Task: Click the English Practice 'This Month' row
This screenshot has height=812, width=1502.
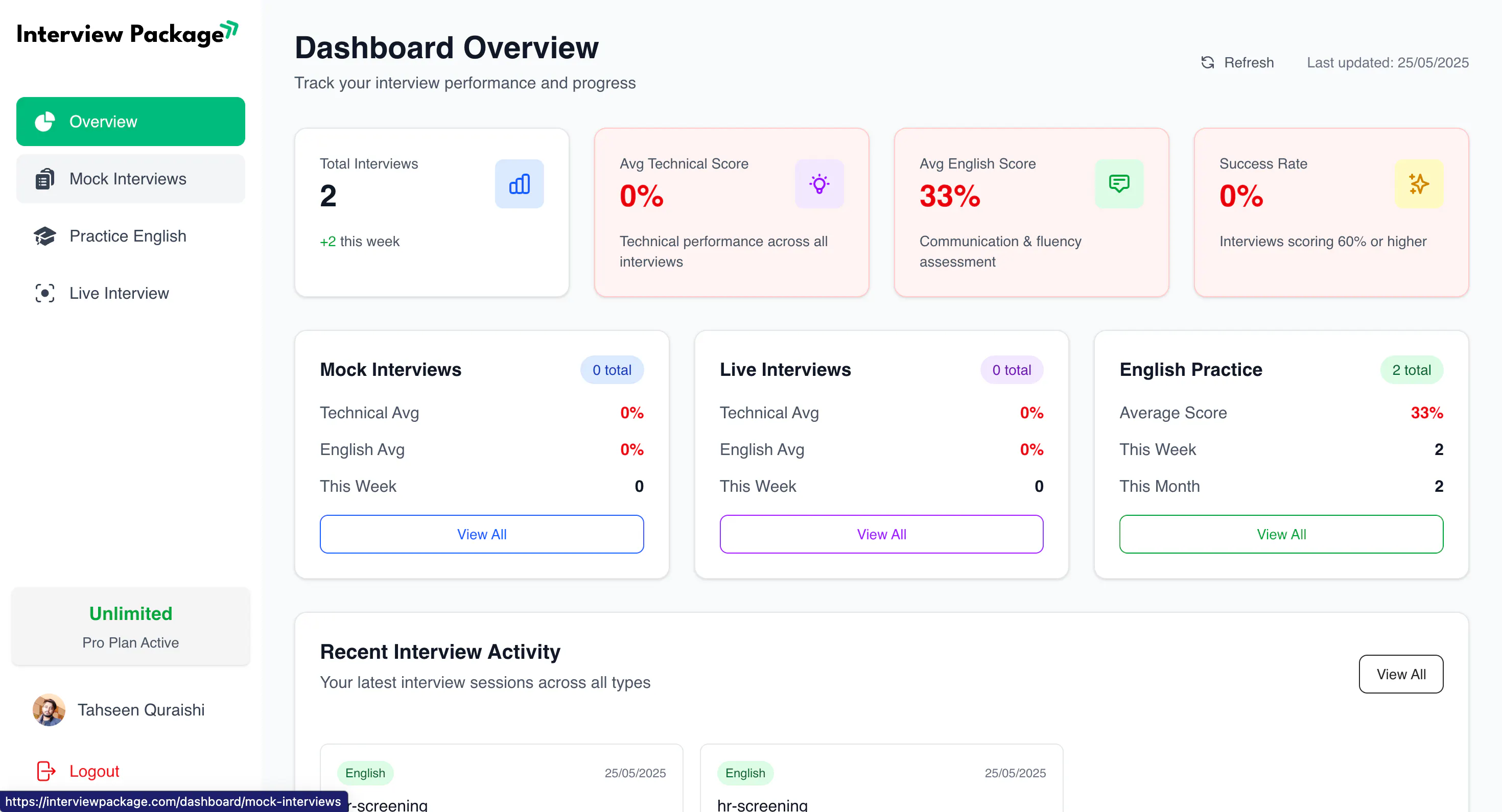Action: (1281, 486)
